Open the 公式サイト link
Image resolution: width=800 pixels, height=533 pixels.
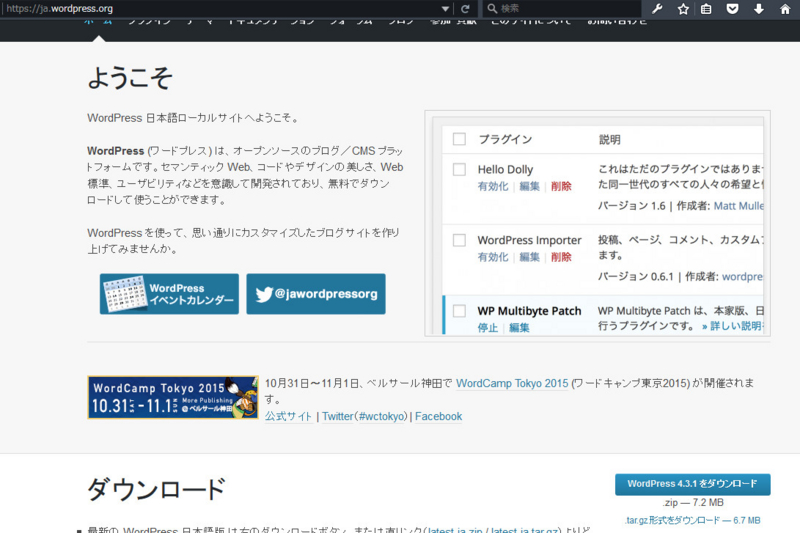(288, 416)
